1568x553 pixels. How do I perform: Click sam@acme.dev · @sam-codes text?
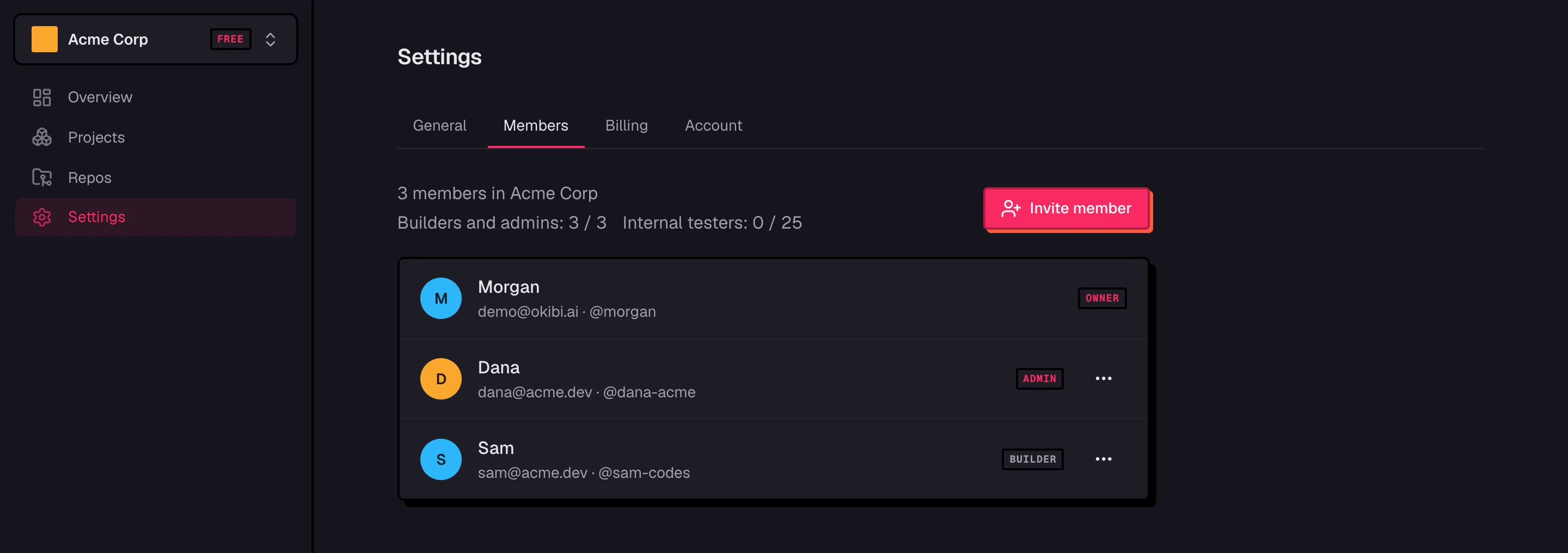tap(584, 472)
